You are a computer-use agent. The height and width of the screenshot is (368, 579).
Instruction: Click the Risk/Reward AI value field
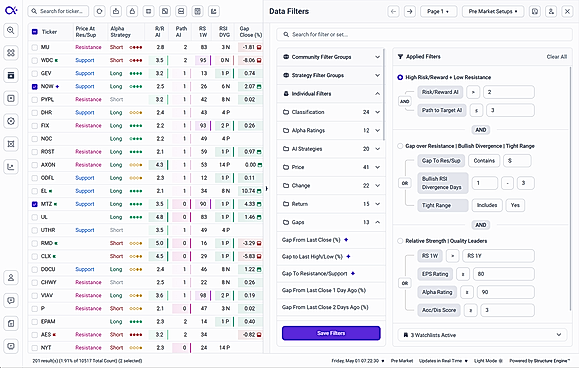(x=509, y=92)
